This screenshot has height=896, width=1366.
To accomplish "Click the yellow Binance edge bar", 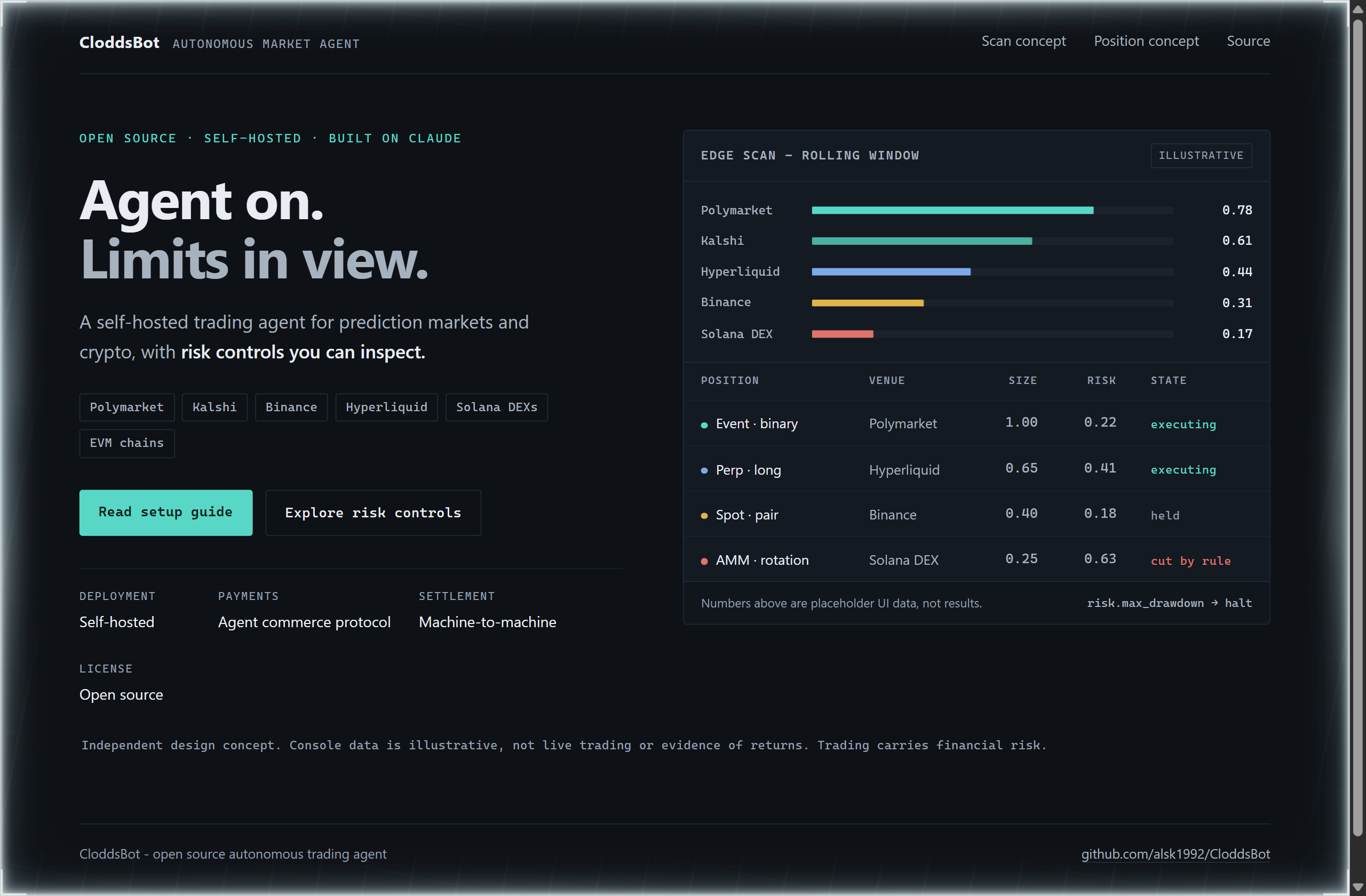I will 868,303.
